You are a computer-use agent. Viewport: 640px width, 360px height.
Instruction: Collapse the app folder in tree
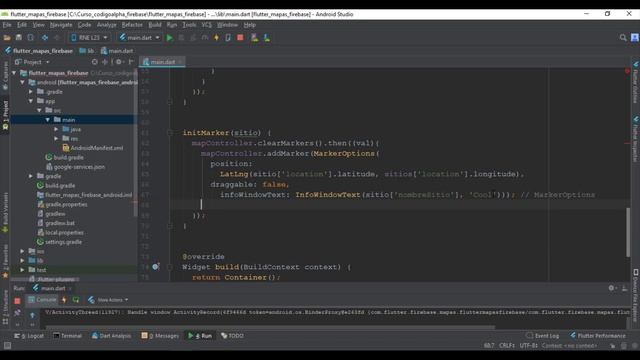coord(31,101)
